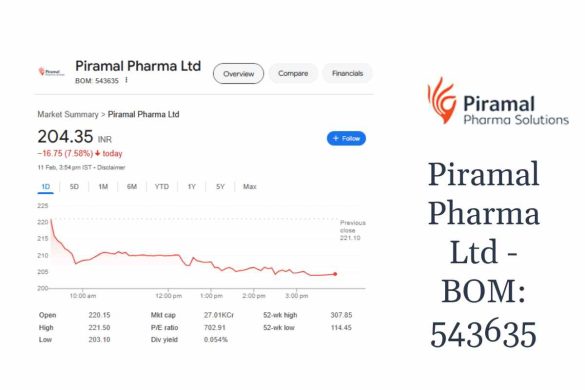Image resolution: width=585 pixels, height=390 pixels.
Task: Switch chart to 5D range
Action: click(x=74, y=187)
